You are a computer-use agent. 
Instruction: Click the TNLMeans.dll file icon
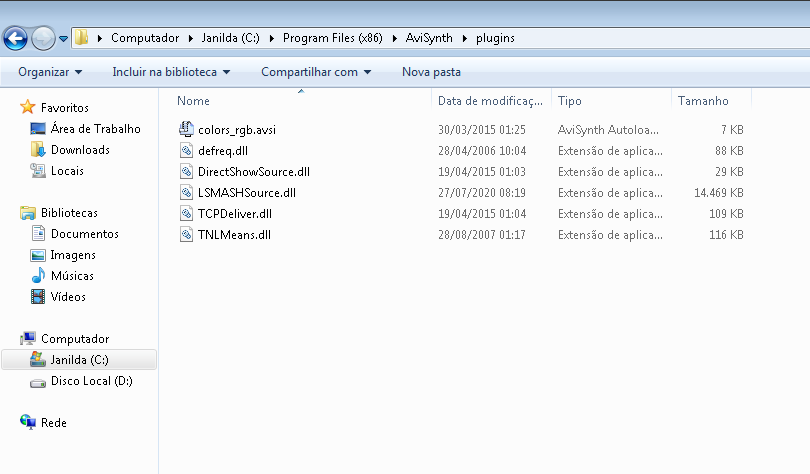point(186,234)
